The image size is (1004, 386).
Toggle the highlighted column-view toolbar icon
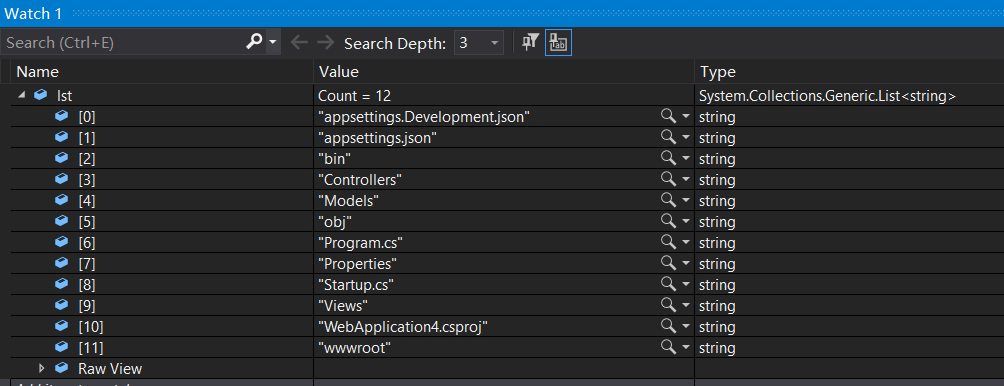[558, 43]
